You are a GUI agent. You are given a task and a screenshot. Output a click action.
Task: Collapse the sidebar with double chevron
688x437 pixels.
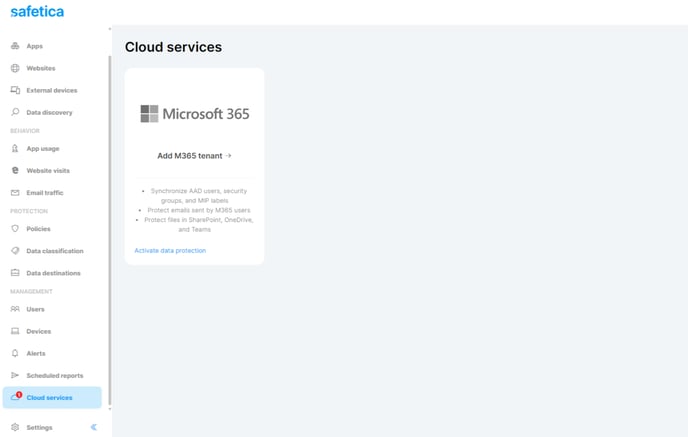(93, 427)
